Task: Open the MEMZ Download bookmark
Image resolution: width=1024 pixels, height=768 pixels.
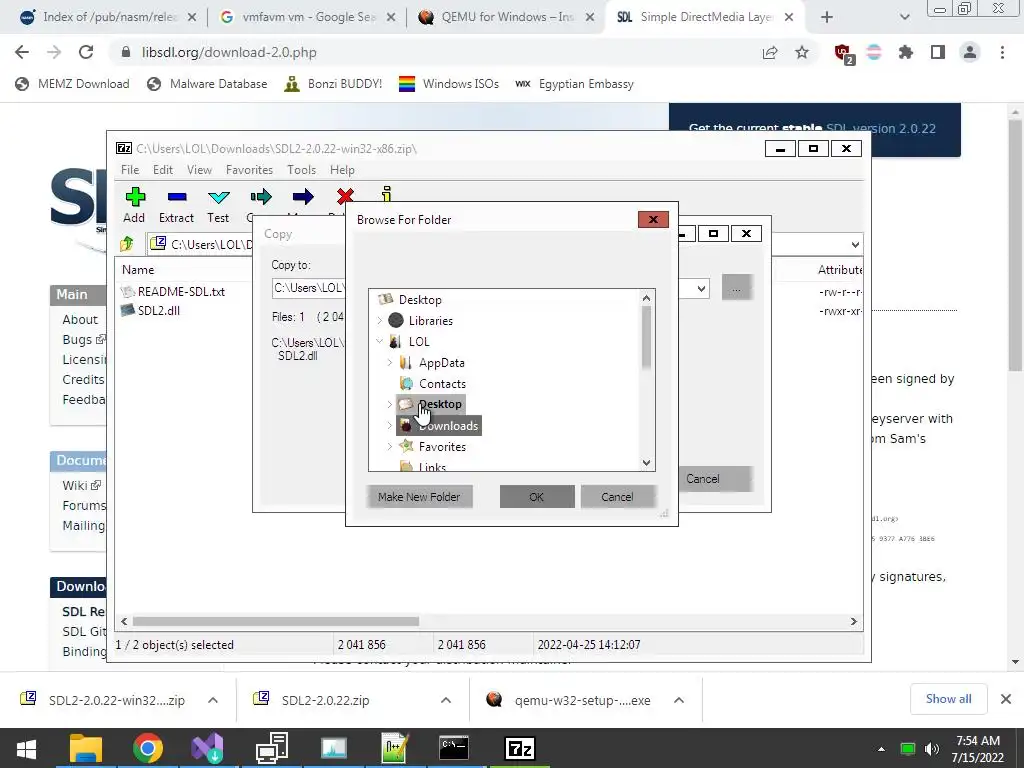Action: [72, 84]
